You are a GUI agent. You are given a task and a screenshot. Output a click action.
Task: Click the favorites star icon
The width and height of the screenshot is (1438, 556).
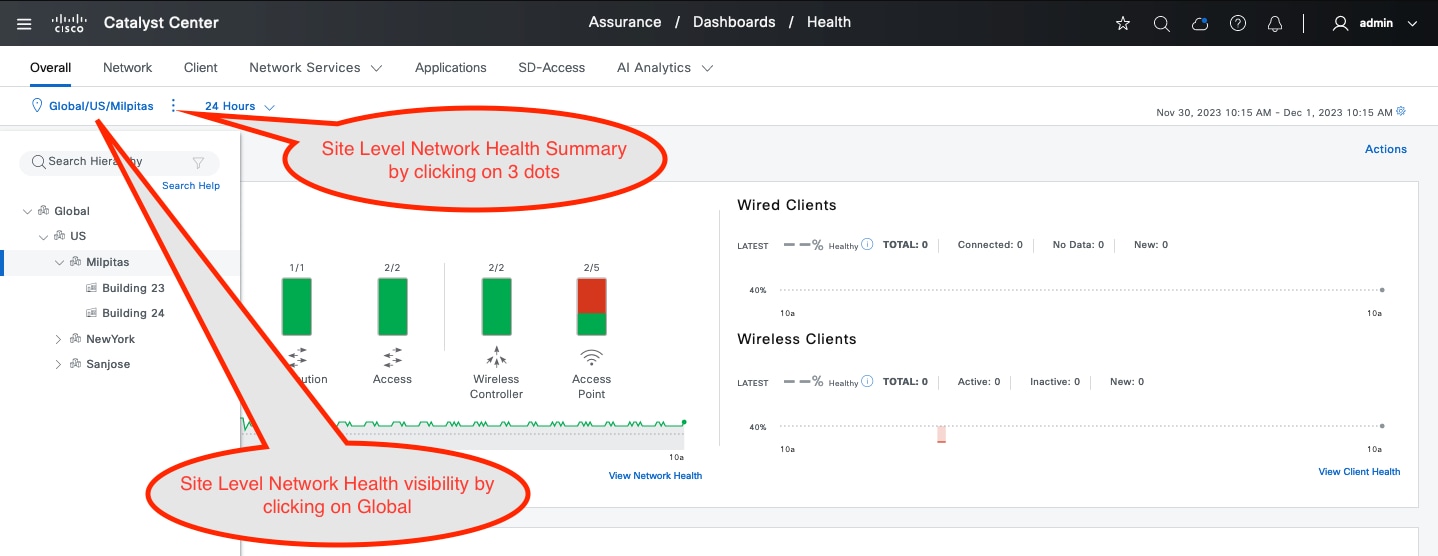coord(1123,23)
